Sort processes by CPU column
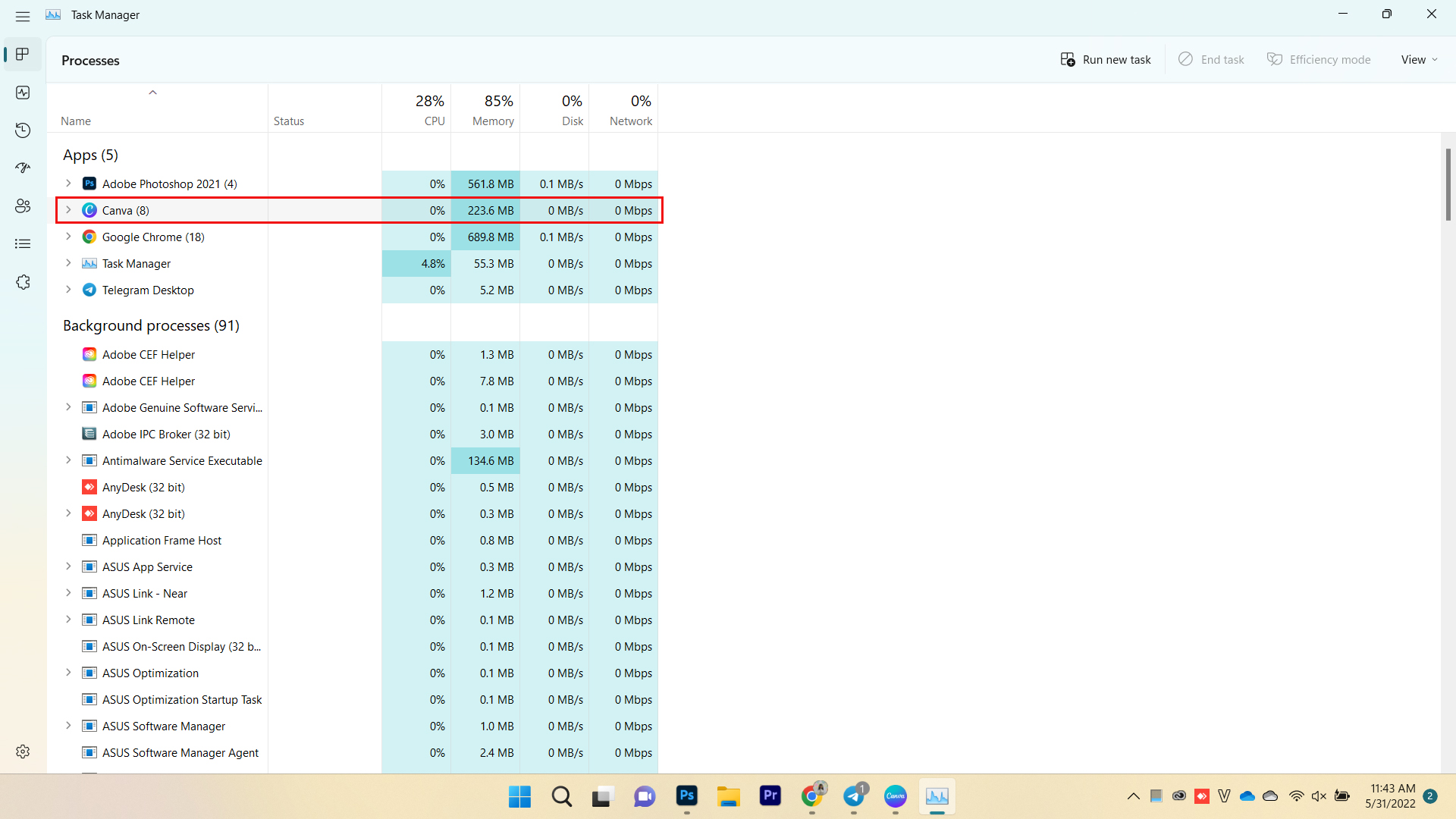This screenshot has width=1456, height=819. [x=416, y=108]
